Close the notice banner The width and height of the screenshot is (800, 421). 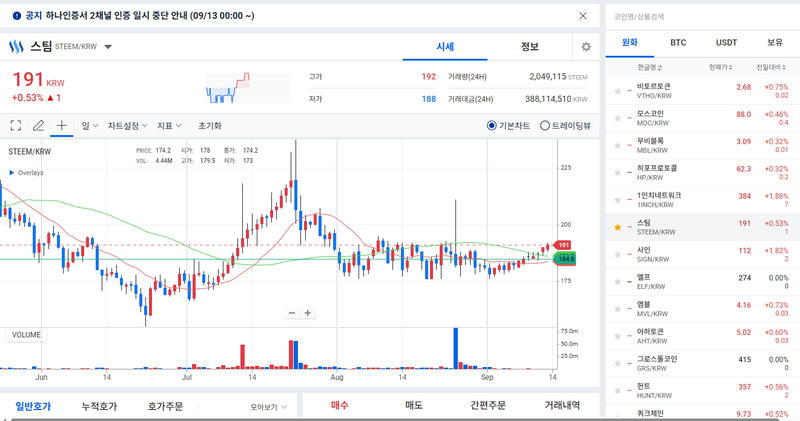(583, 16)
